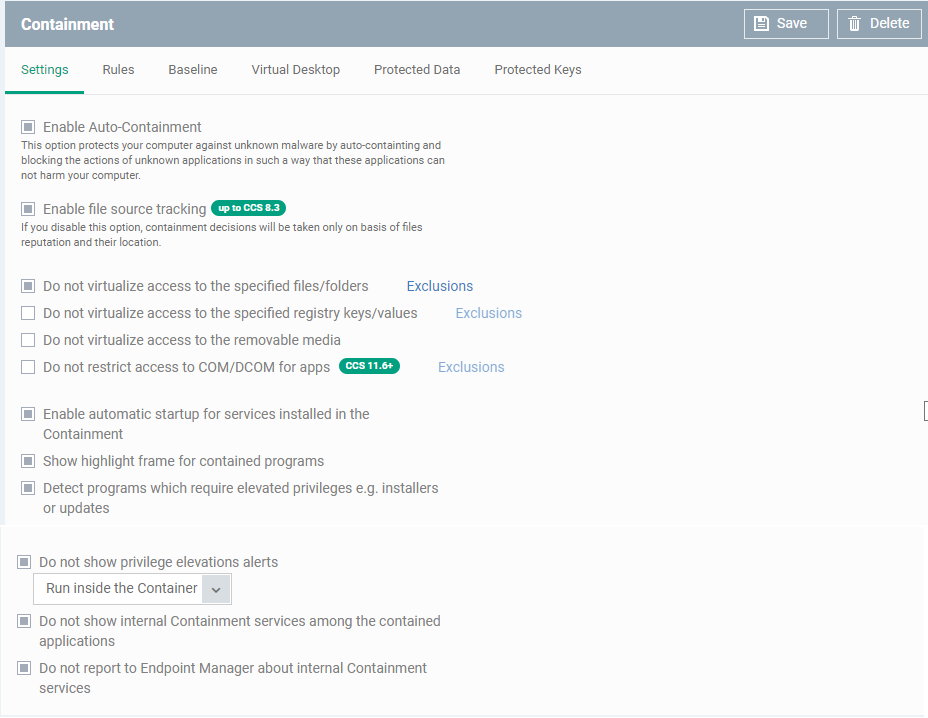Image resolution: width=928 pixels, height=718 pixels.
Task: Click the 'up to CCS 8.3' badge
Action: point(249,208)
